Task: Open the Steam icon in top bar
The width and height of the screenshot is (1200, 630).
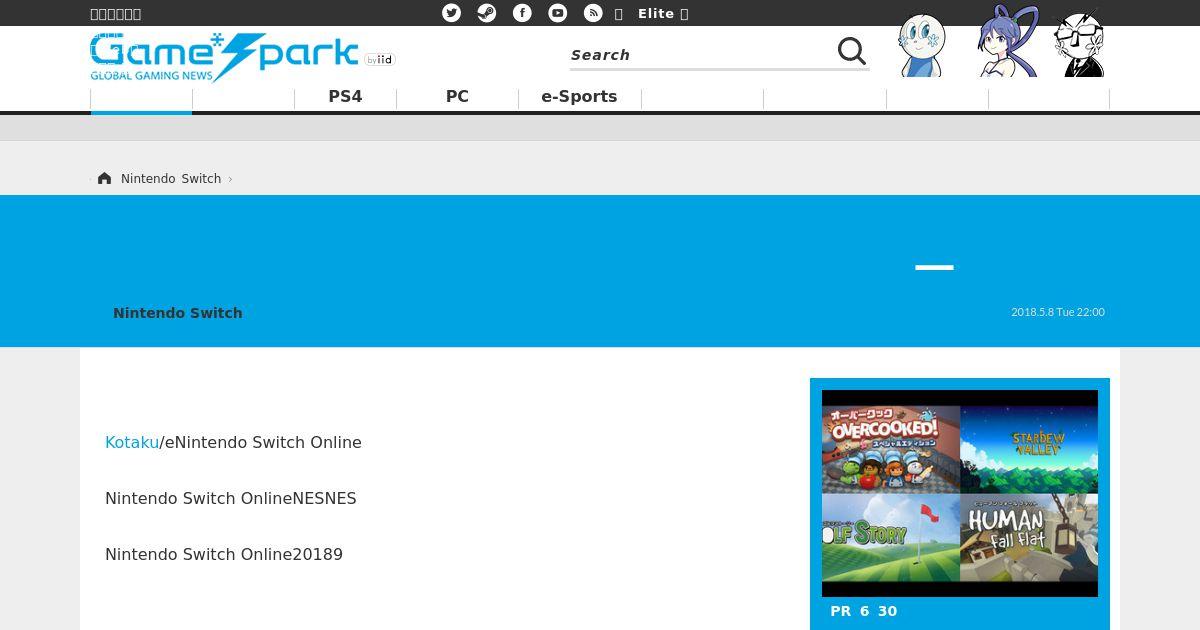Action: [x=487, y=13]
